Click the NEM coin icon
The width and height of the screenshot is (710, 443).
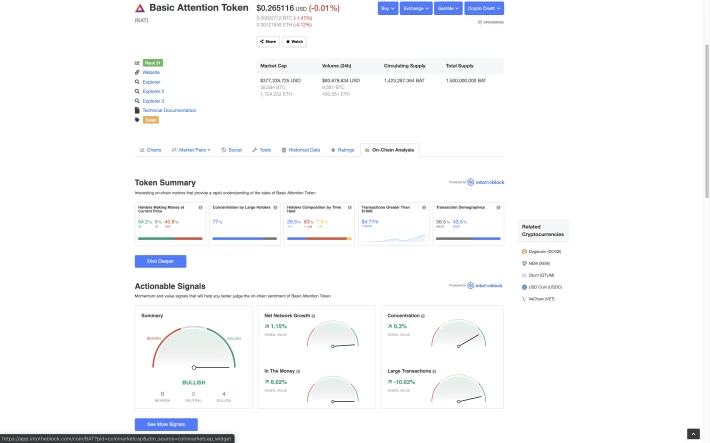tap(524, 263)
